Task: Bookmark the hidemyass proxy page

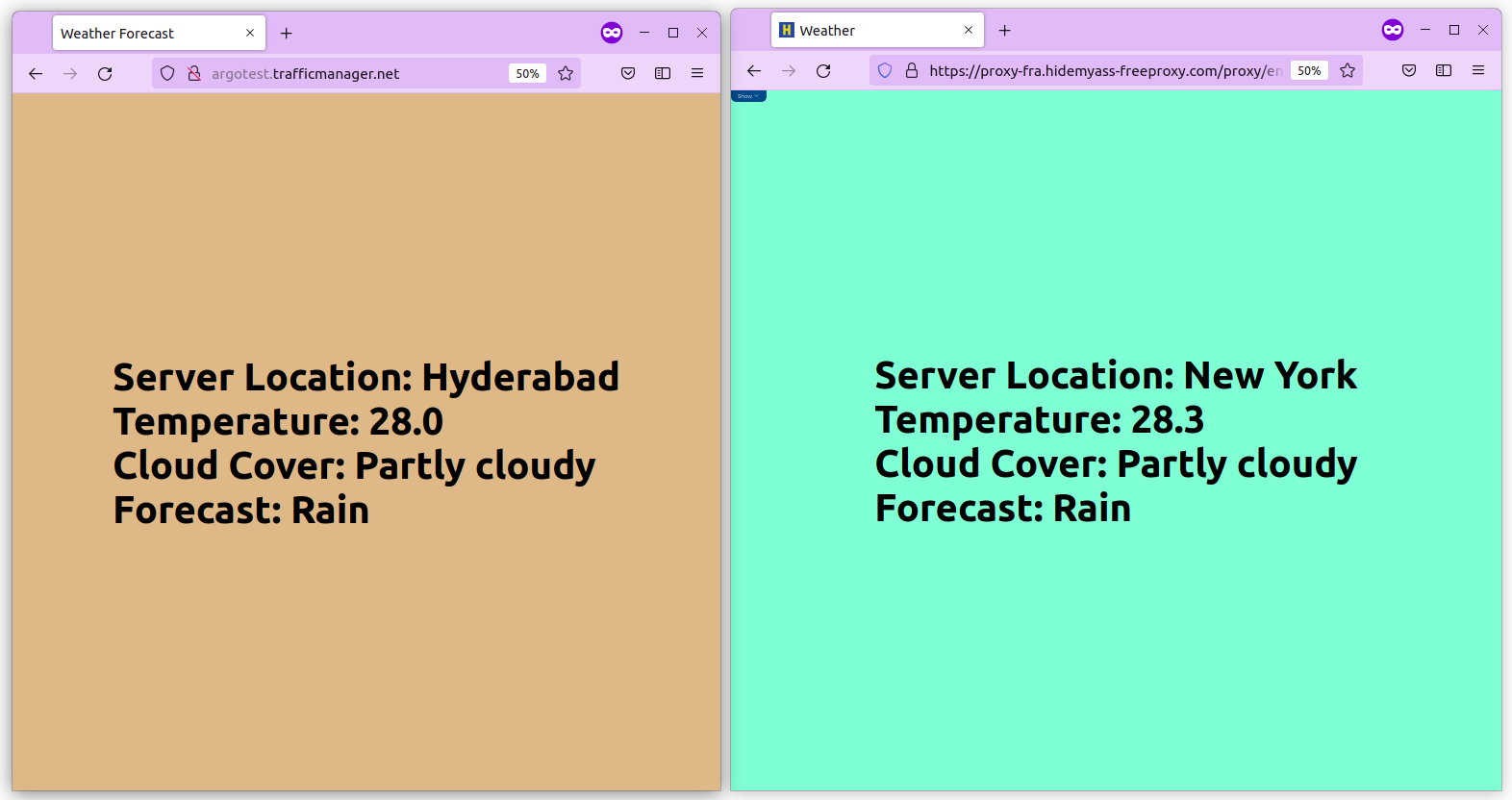Action: 1348,70
